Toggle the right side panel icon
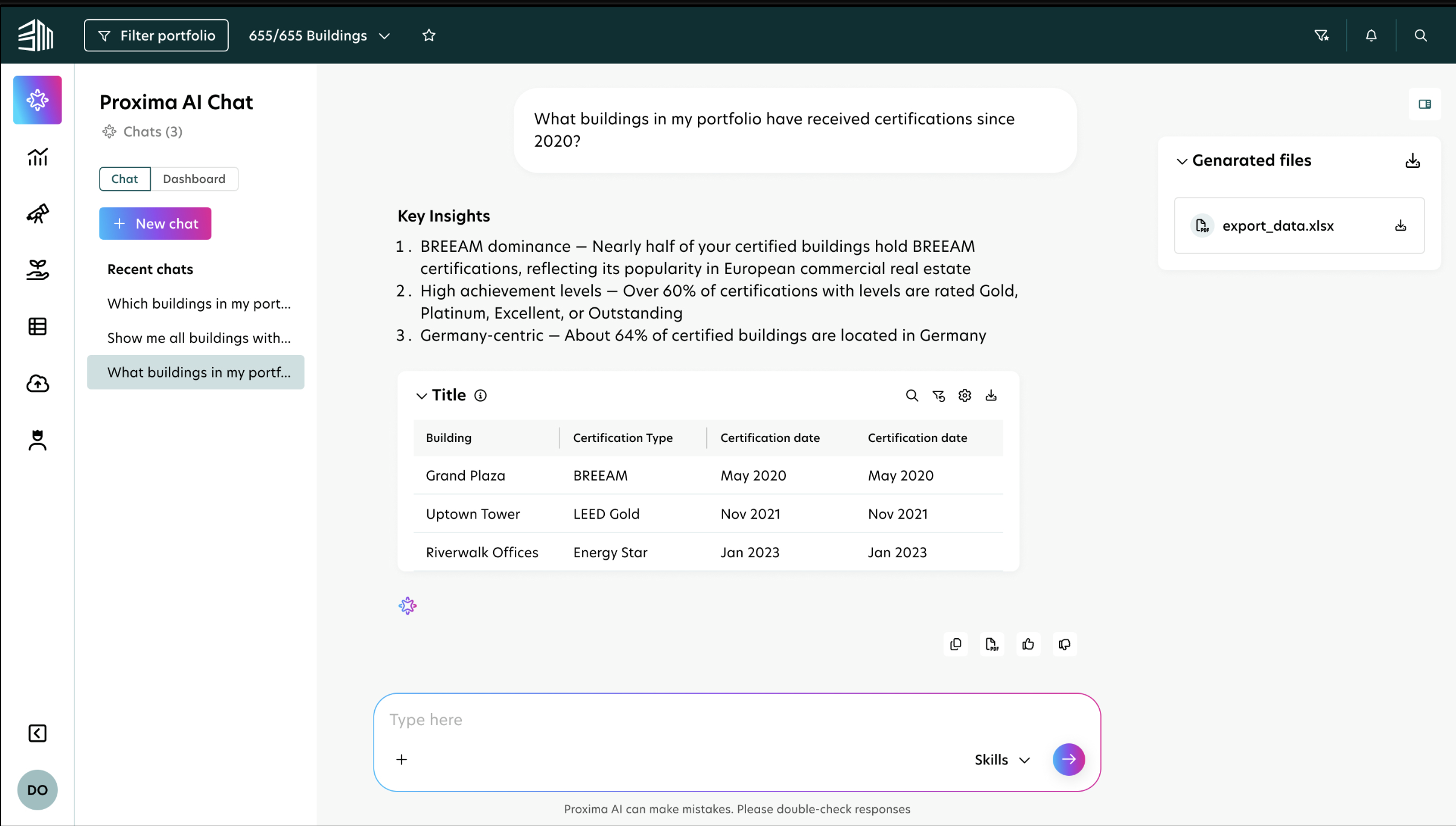1456x826 pixels. [x=1425, y=104]
